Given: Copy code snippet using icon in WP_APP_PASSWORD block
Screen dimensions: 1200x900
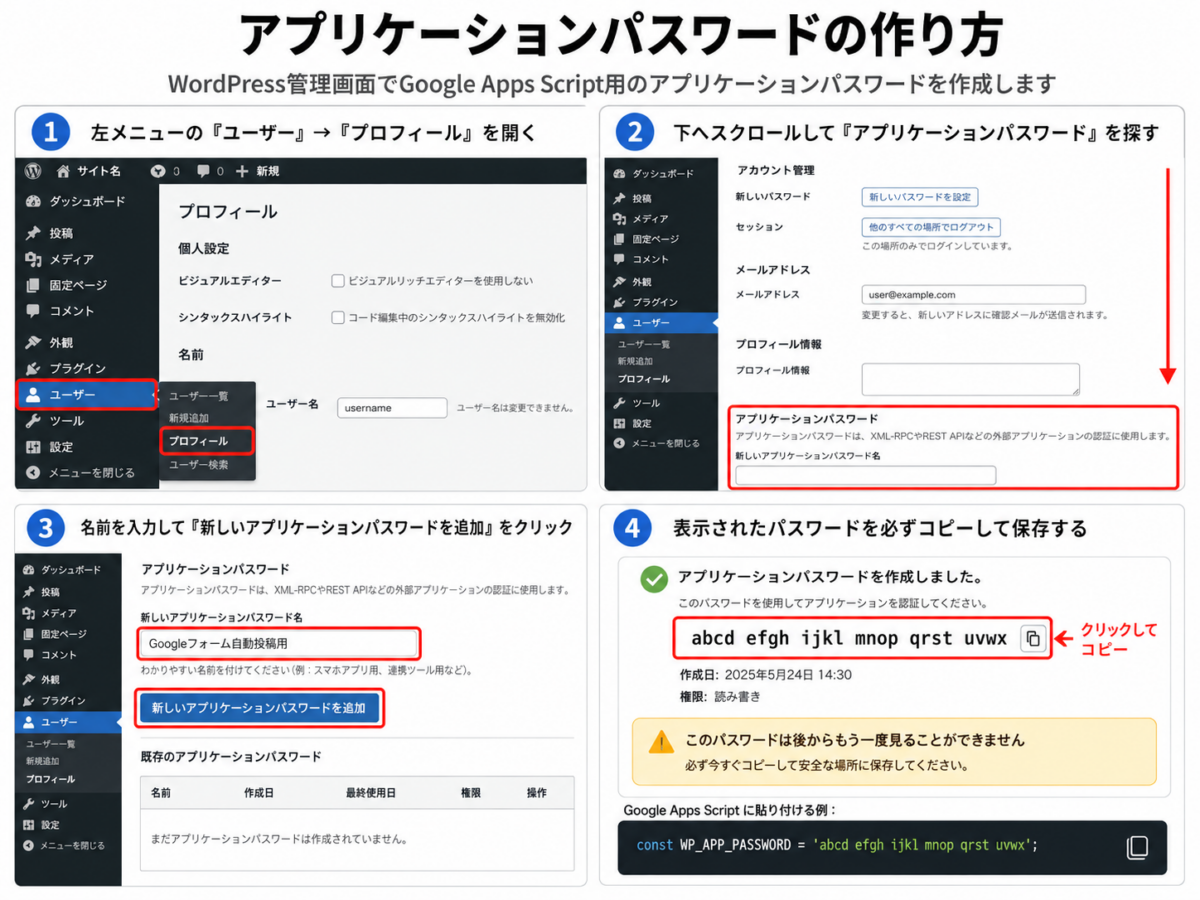Looking at the screenshot, I should 1137,847.
